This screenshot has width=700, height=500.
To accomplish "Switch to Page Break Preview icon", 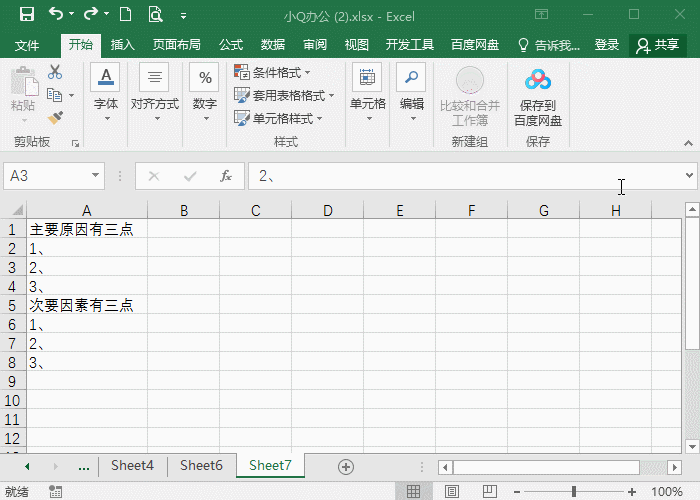I will click(489, 492).
